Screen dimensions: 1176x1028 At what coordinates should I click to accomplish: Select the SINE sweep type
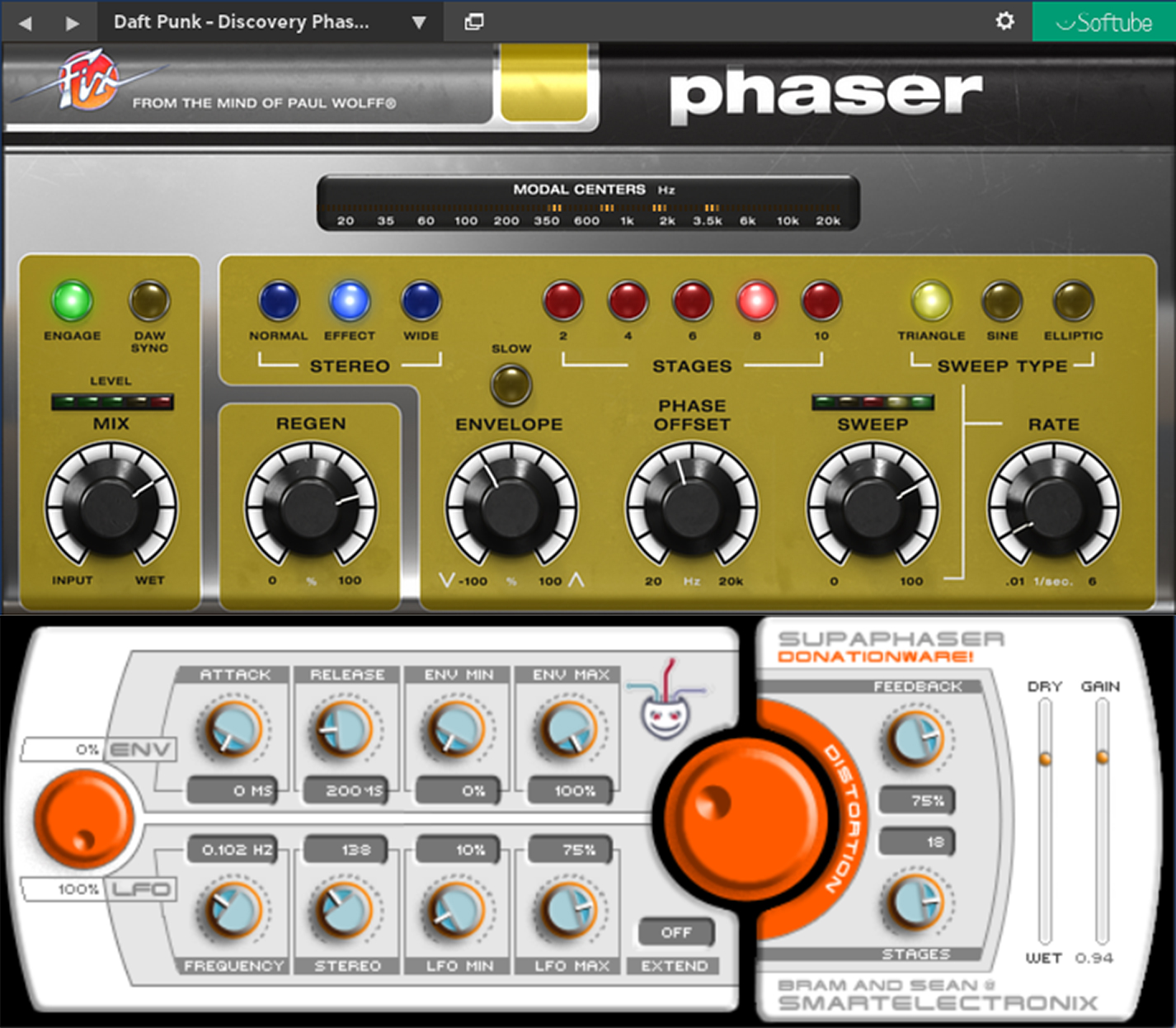(1002, 302)
